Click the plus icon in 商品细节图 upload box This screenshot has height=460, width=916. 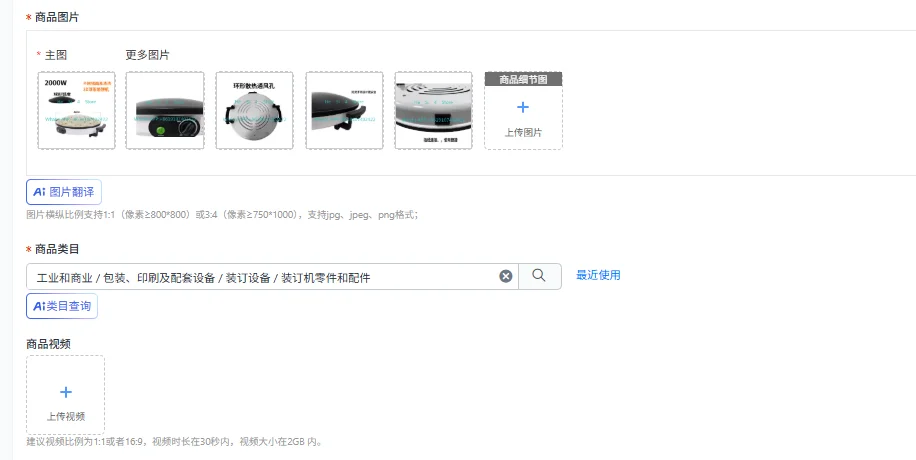523,107
